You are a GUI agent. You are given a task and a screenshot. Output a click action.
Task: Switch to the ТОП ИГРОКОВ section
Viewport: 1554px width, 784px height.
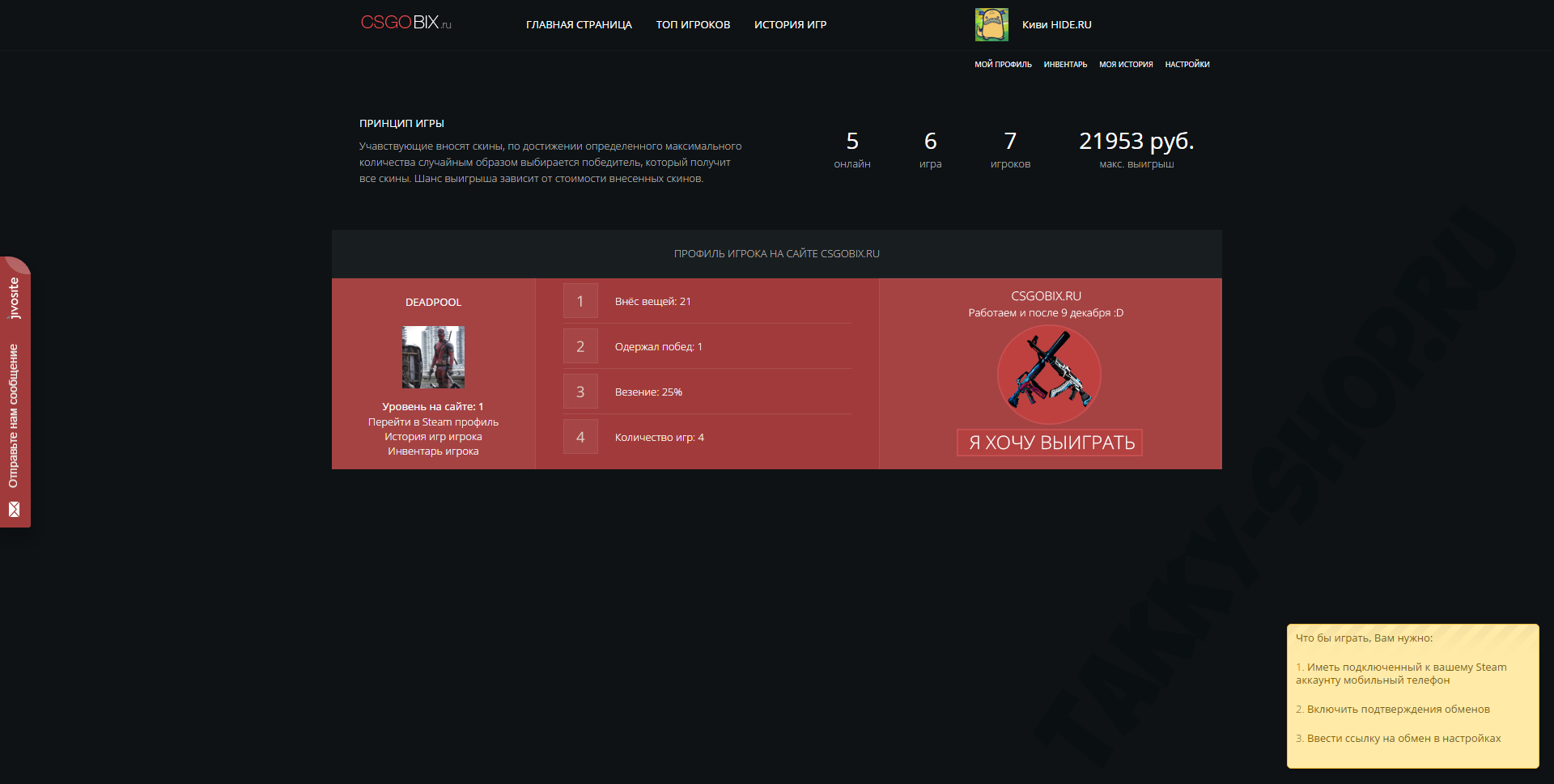click(693, 24)
